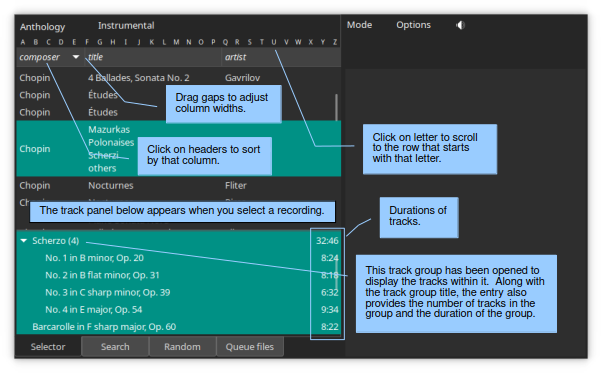Jump to letter G in alphabet bar
The width and height of the screenshot is (601, 373).
click(100, 42)
